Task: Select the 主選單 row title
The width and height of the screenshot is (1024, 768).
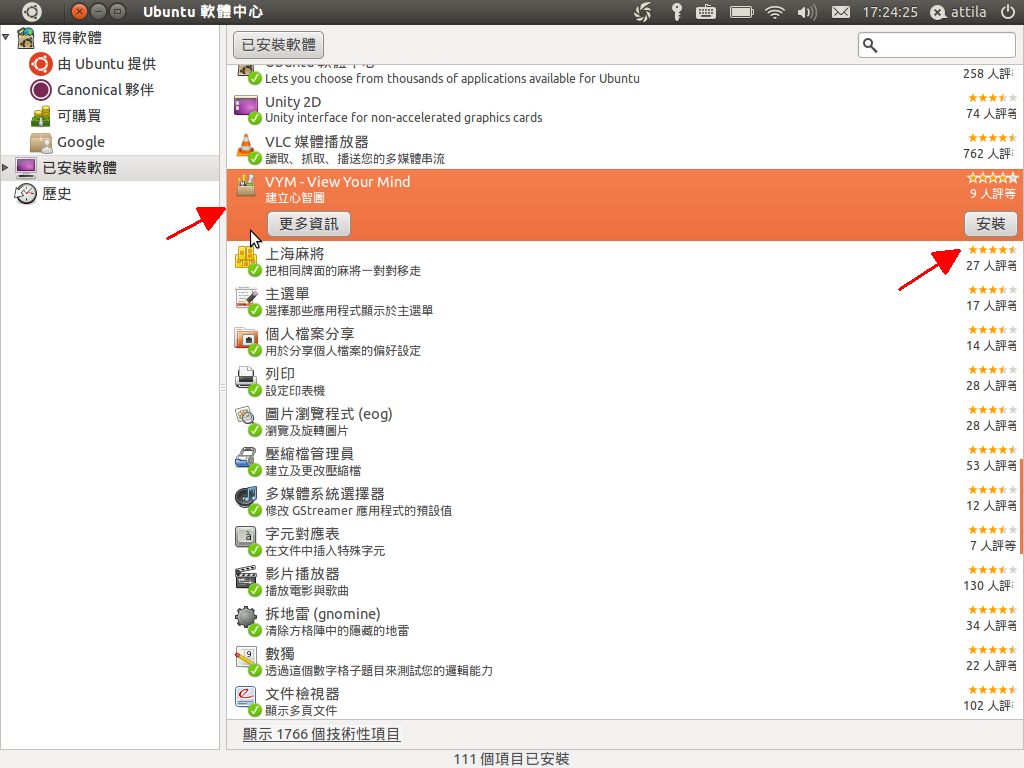Action: (x=287, y=294)
